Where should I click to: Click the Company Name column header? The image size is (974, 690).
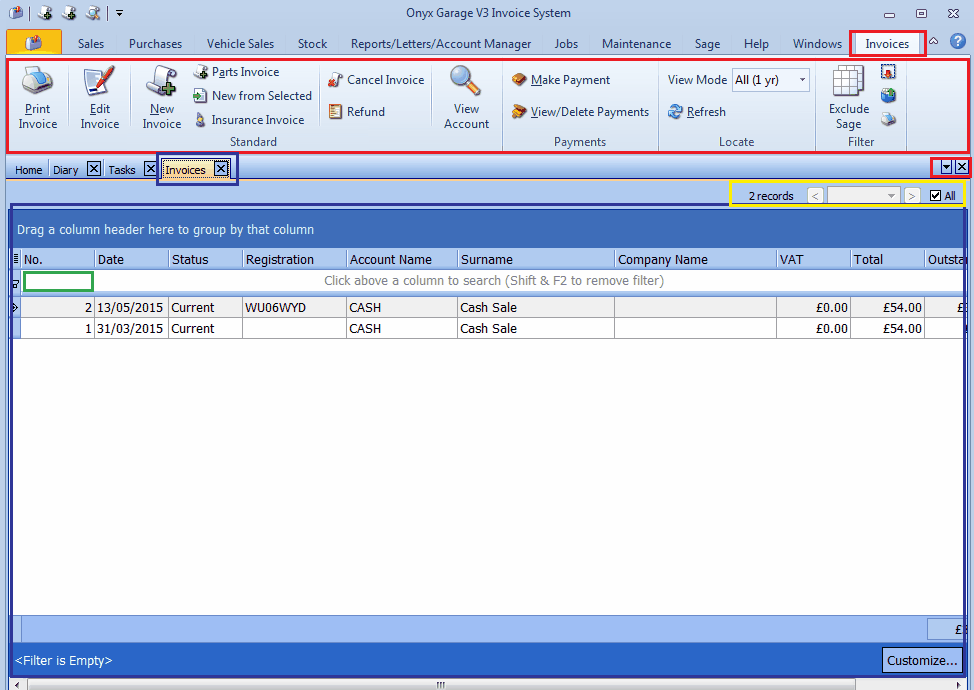[x=695, y=260]
